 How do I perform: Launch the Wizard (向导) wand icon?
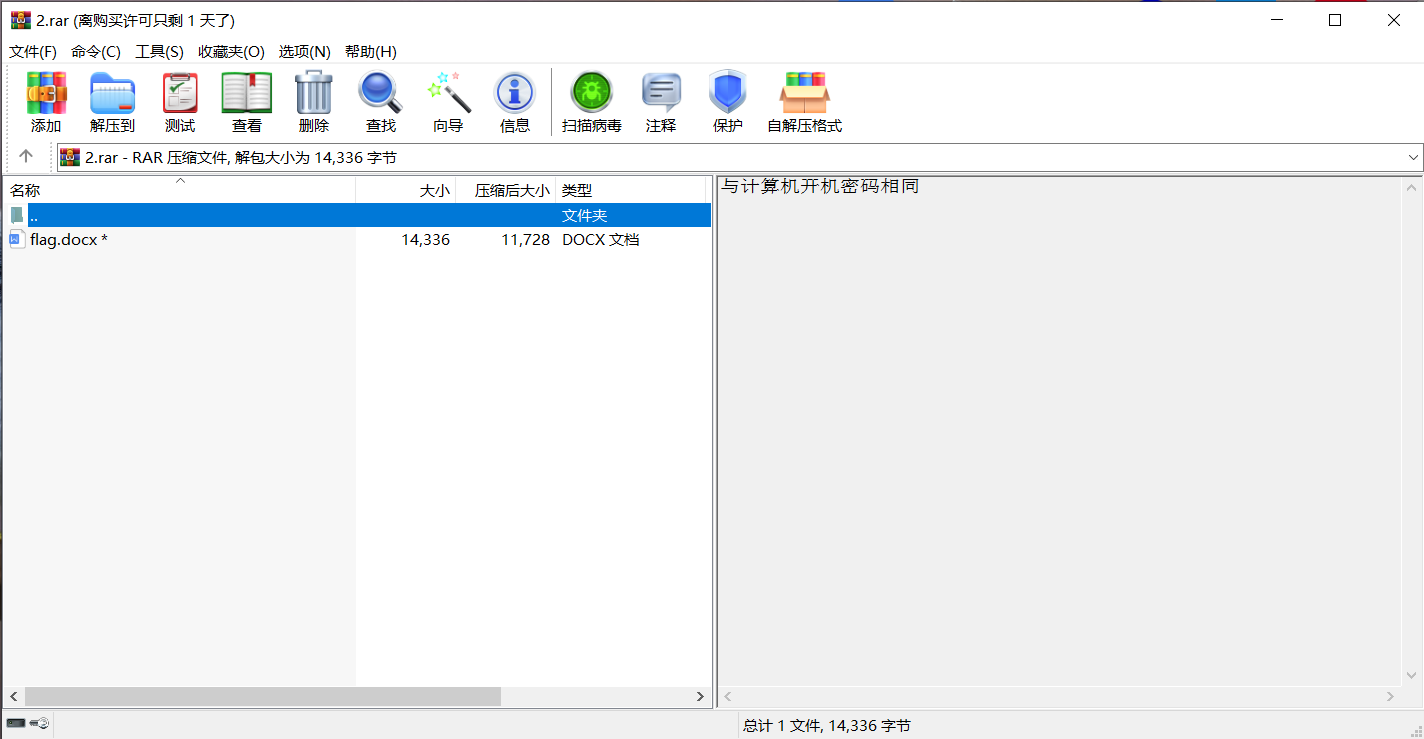pos(448,93)
